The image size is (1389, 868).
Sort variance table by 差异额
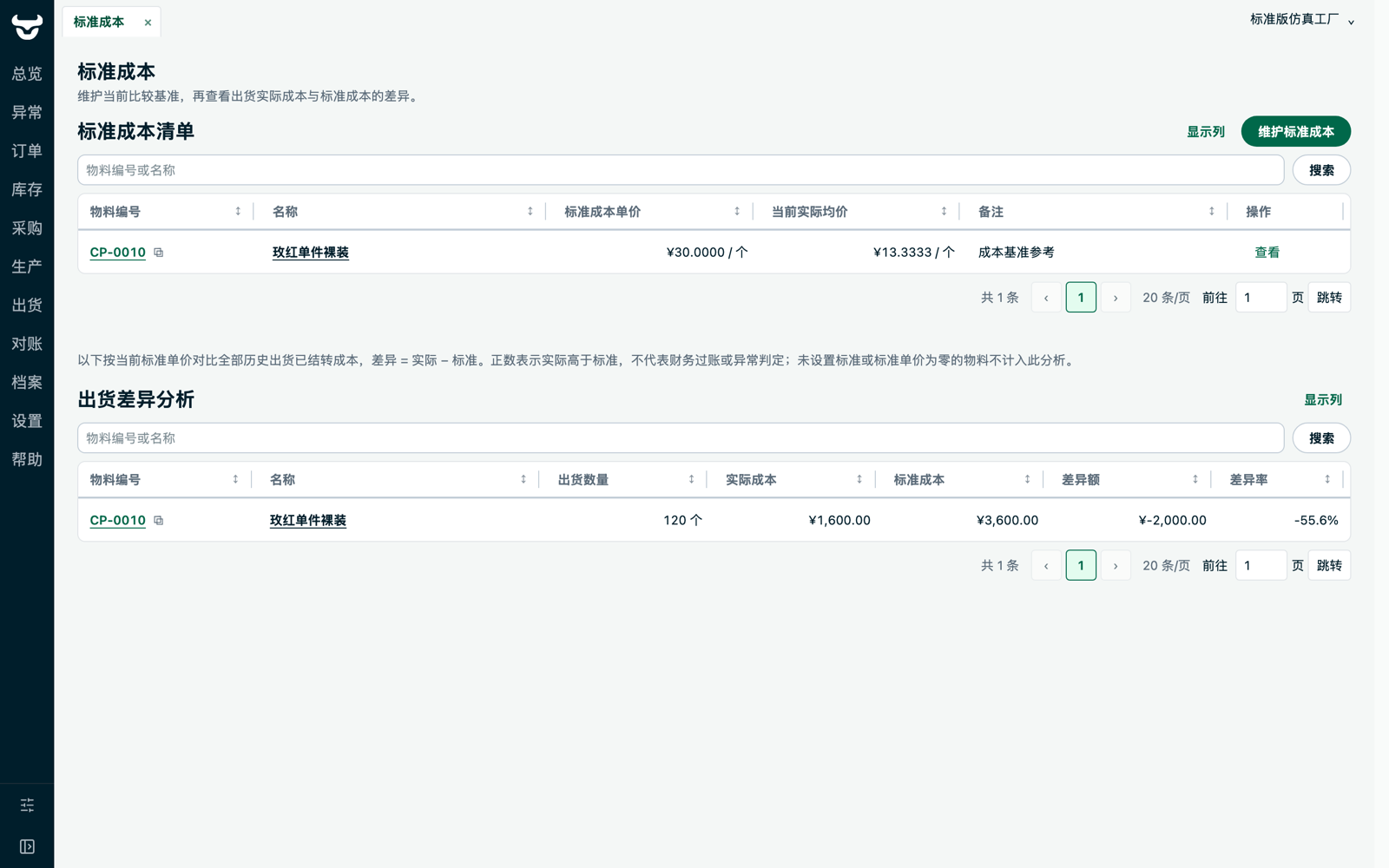(x=1195, y=480)
